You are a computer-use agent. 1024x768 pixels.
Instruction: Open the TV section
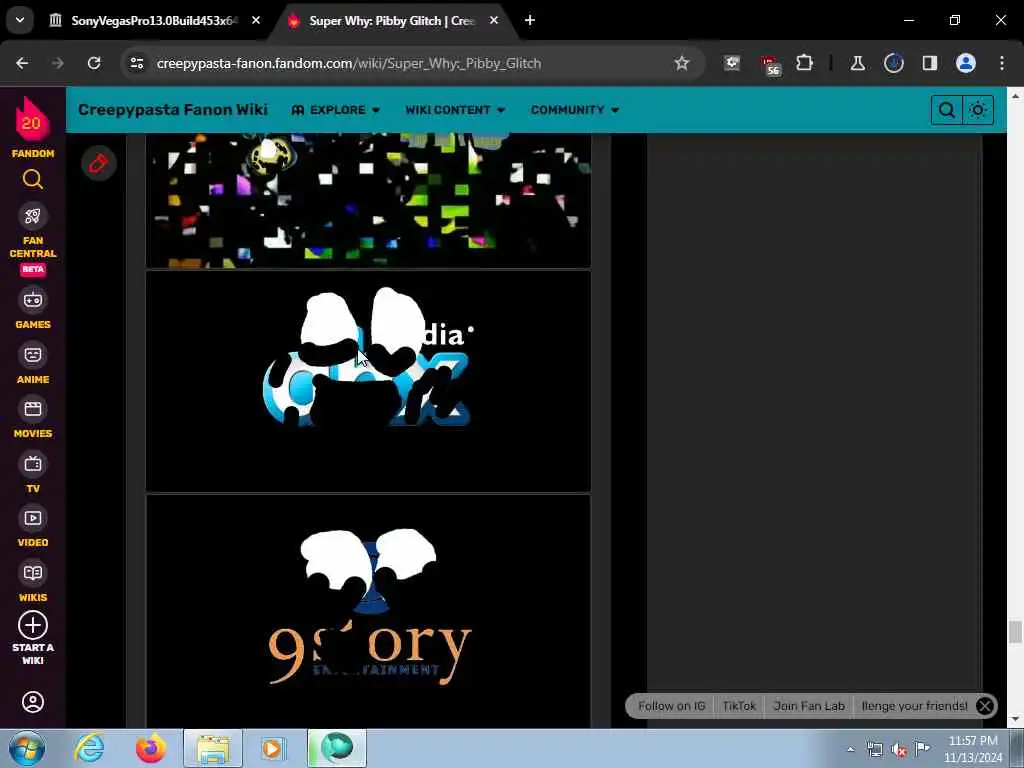[33, 473]
